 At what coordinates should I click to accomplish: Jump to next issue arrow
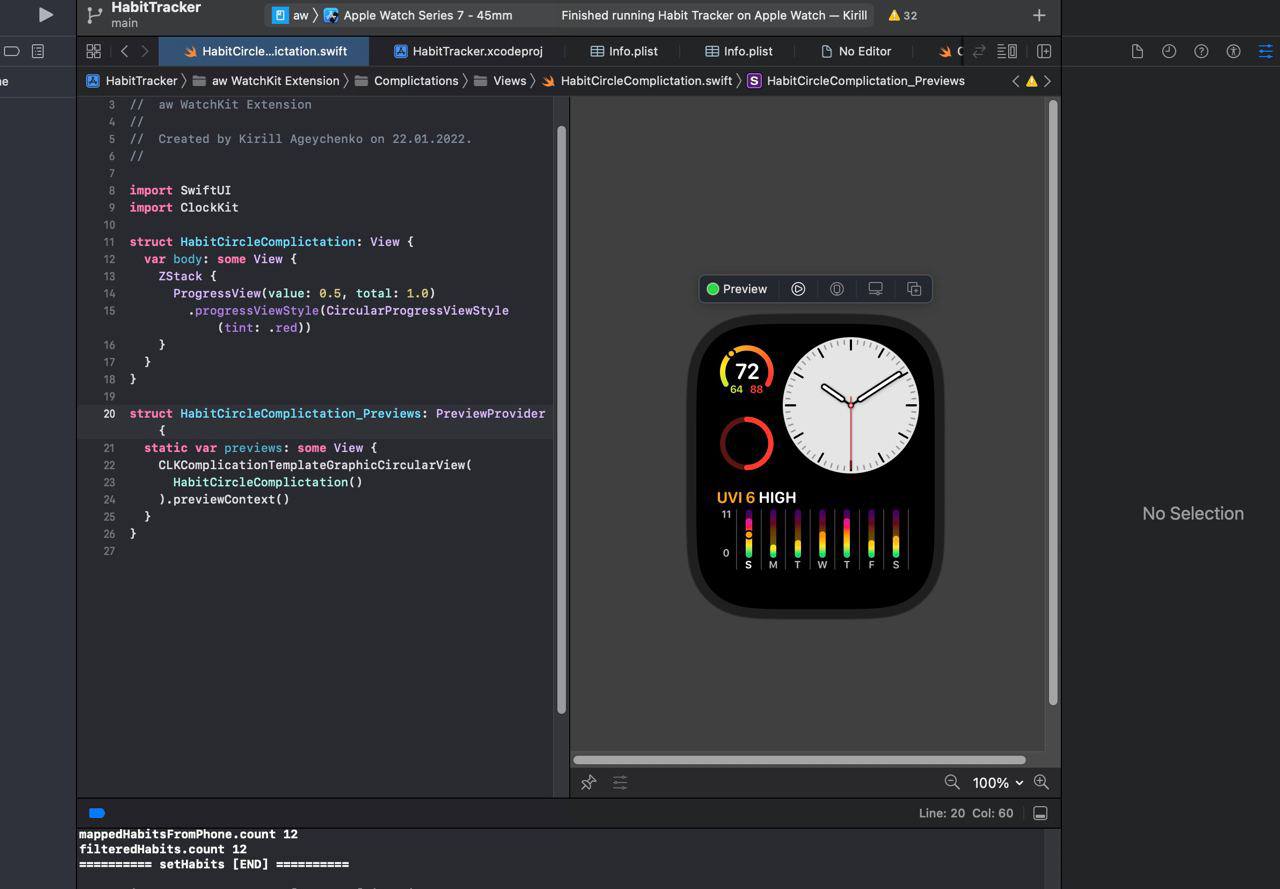coord(1048,81)
